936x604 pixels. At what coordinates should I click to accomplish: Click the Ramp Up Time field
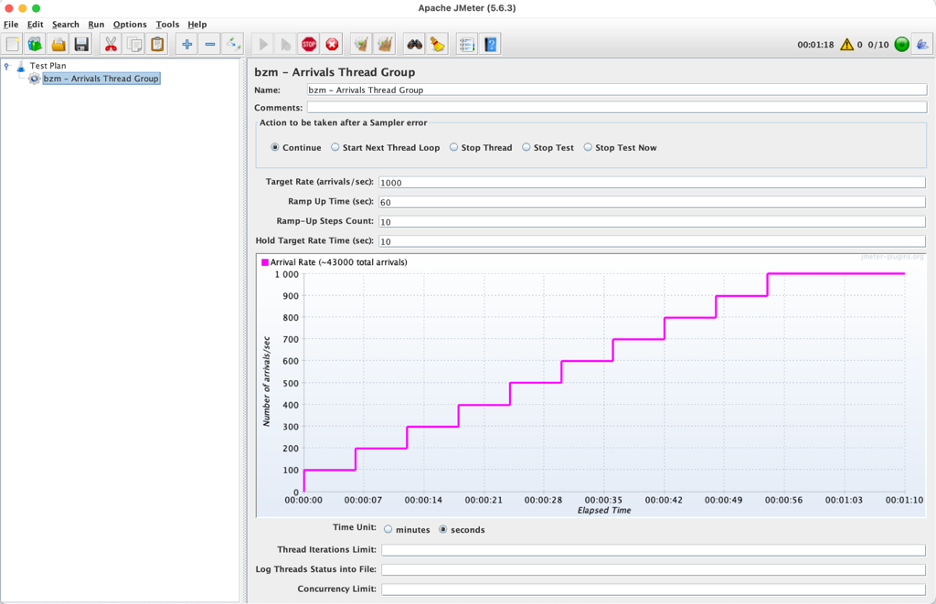click(652, 202)
